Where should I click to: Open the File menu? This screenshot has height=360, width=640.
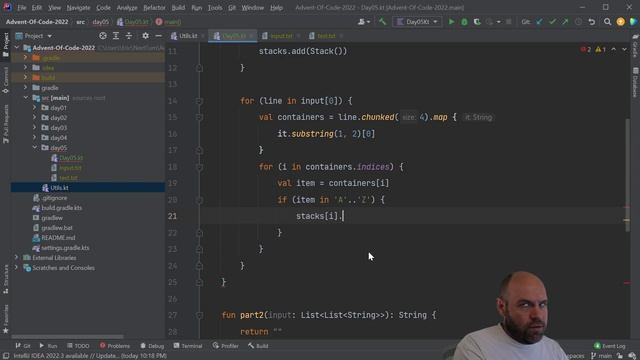[x=22, y=8]
